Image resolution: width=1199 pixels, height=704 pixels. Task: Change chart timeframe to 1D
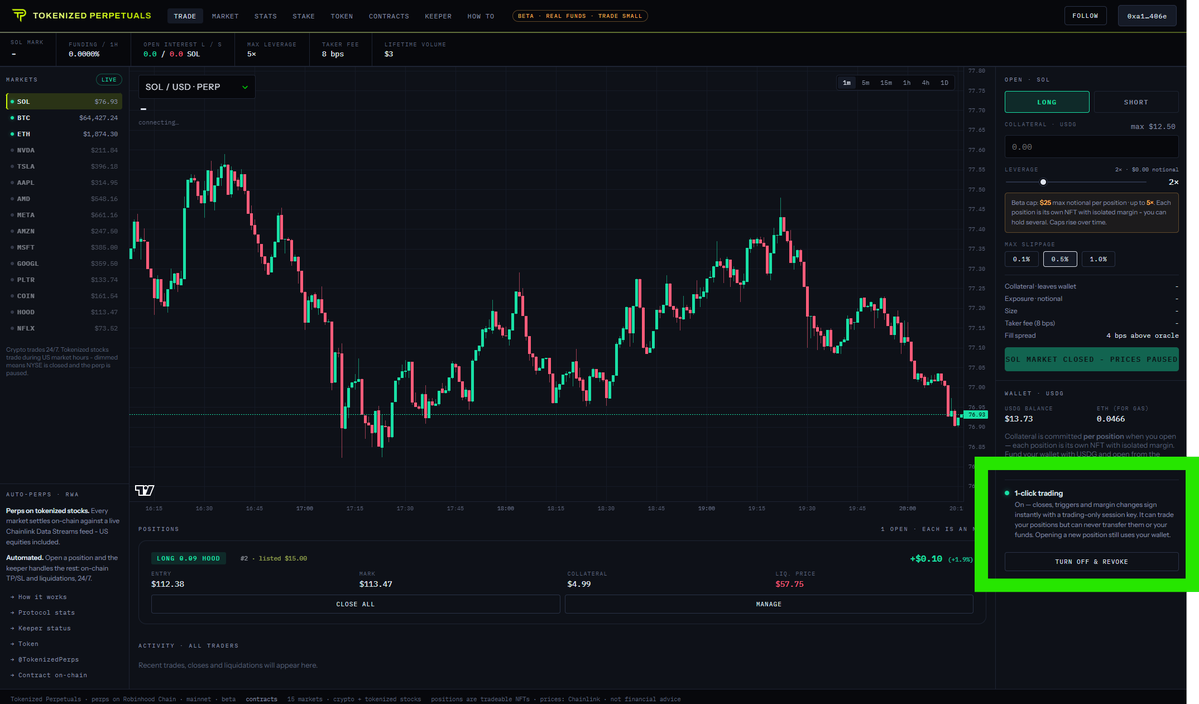(x=944, y=83)
